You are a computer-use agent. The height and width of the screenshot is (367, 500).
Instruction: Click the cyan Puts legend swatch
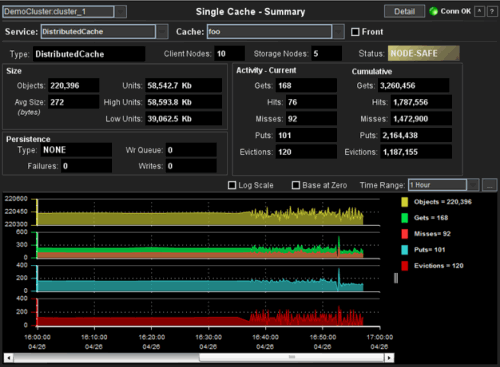(404, 250)
